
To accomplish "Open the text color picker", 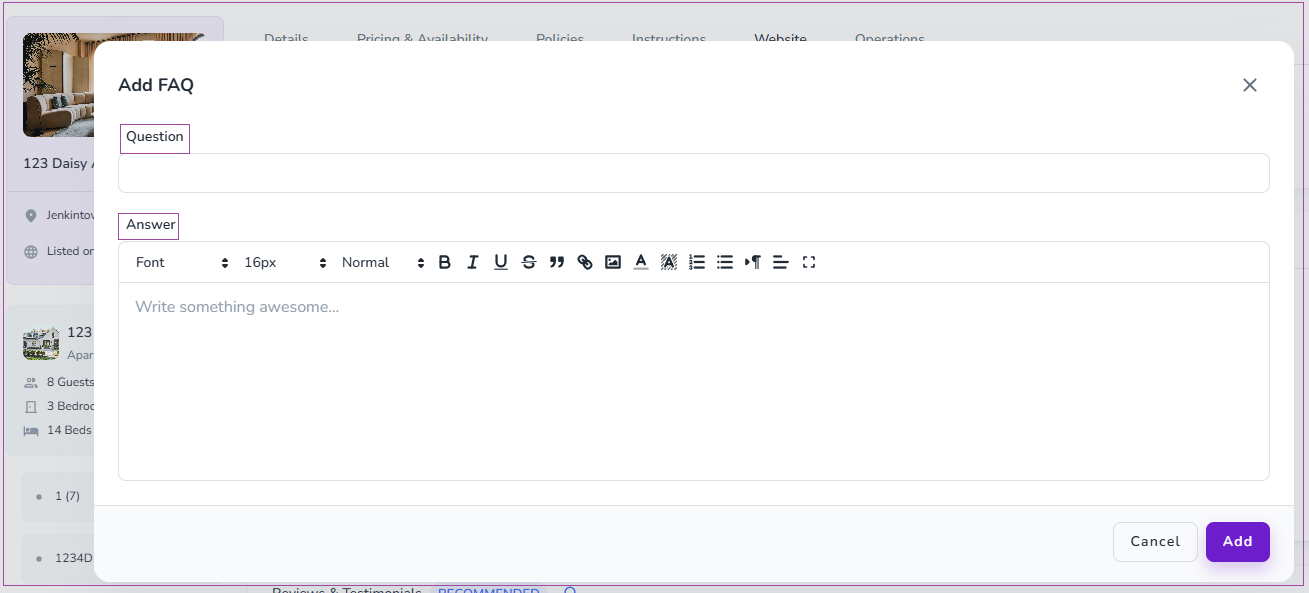I will tap(641, 262).
